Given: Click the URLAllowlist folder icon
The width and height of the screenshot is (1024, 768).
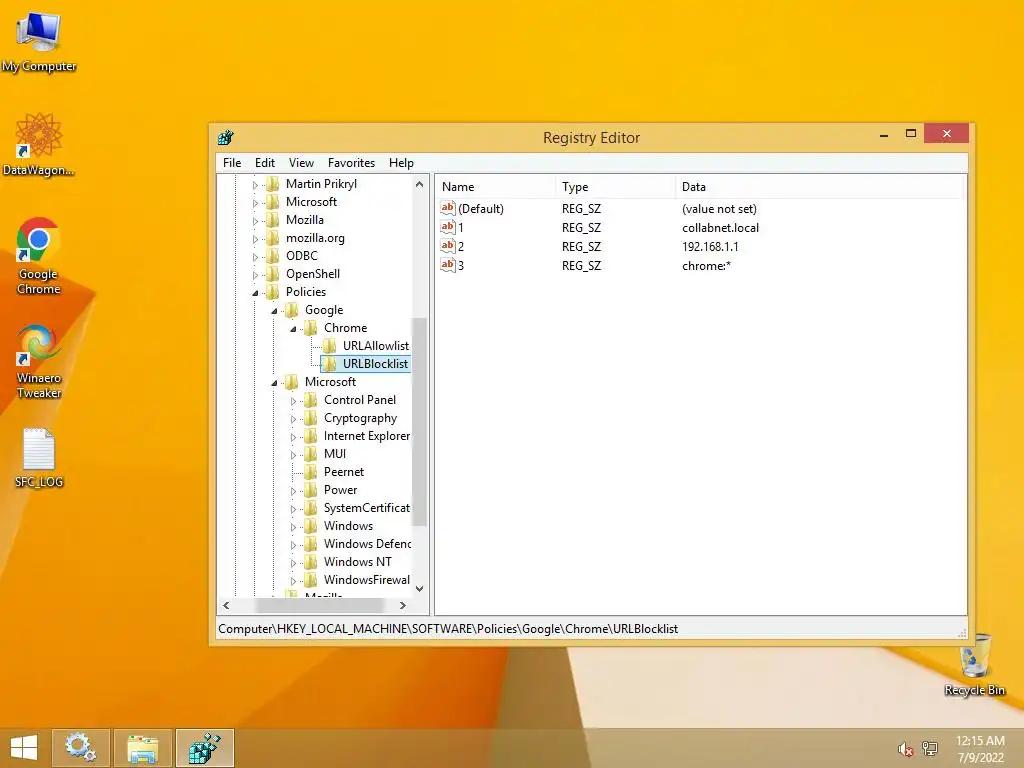Looking at the screenshot, I should [x=330, y=345].
